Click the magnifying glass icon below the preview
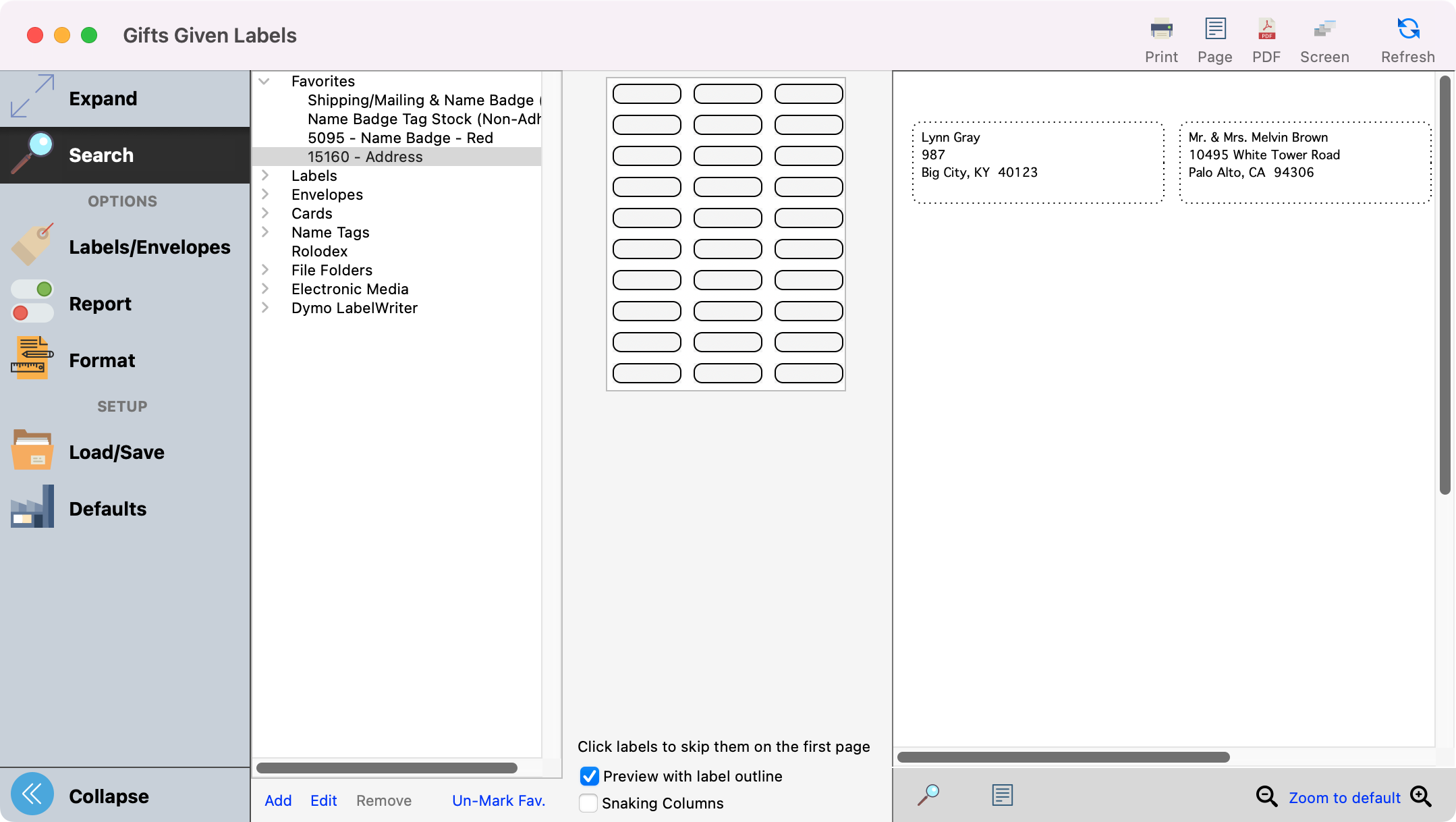 coord(928,795)
